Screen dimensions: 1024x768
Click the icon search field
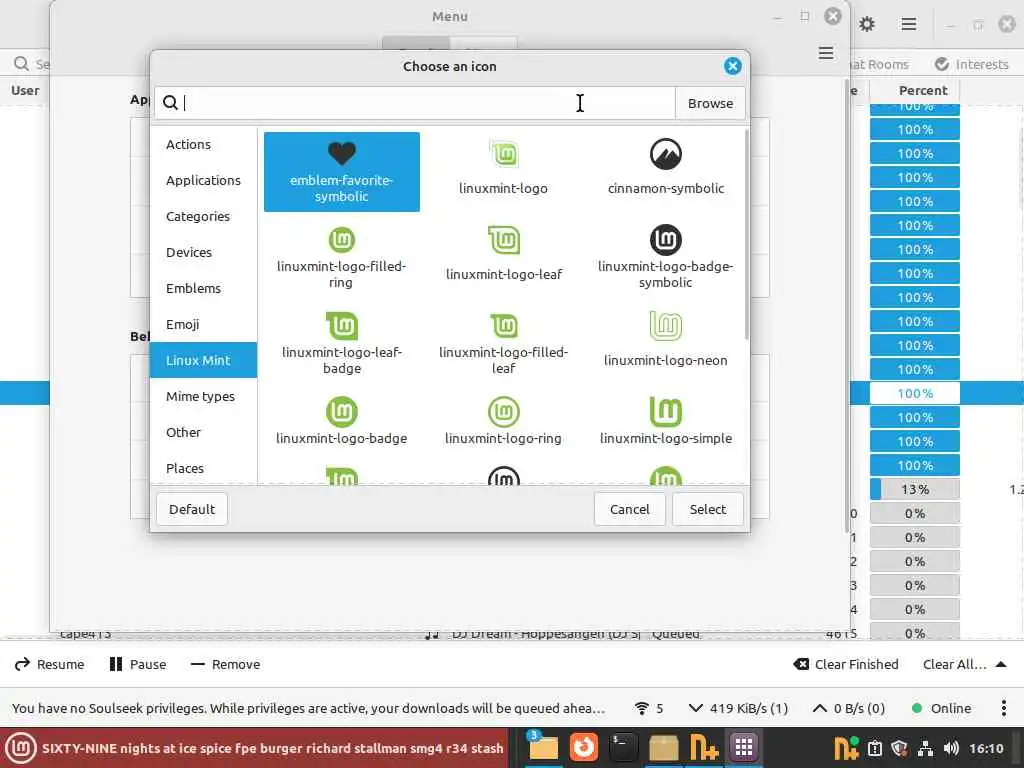[x=415, y=103]
